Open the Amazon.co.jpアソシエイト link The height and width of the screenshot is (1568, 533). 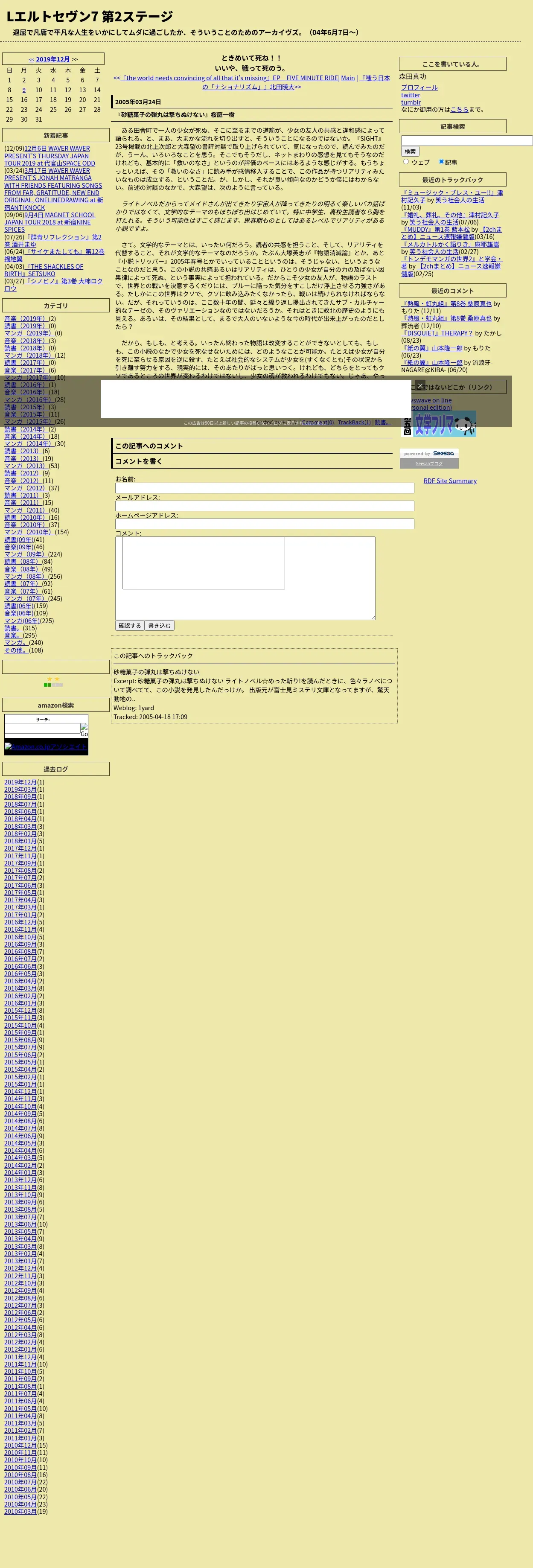(x=46, y=746)
